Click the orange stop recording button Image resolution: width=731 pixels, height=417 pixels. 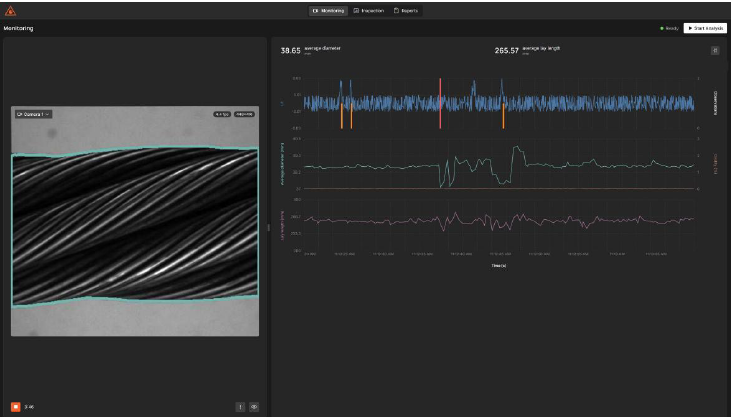point(16,407)
